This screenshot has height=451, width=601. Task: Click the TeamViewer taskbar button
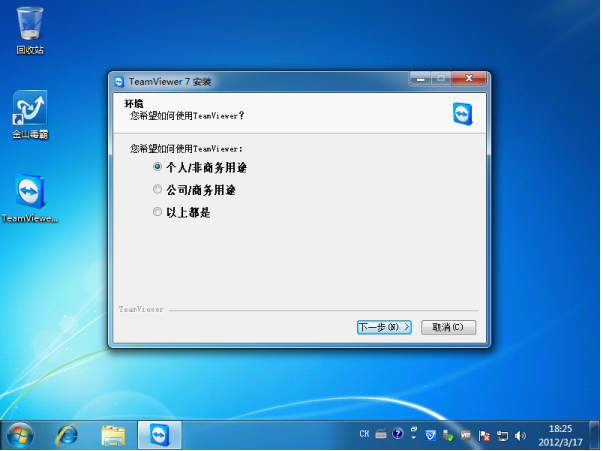point(160,435)
